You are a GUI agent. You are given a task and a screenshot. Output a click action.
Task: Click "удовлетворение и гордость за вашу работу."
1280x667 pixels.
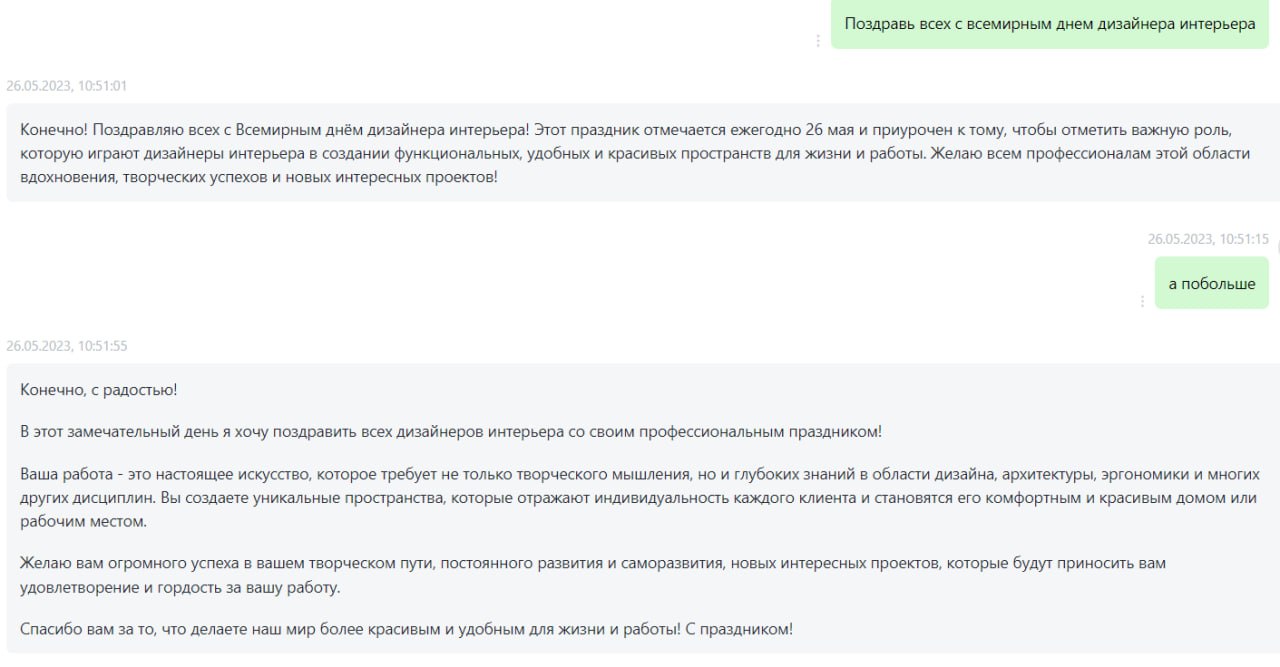pyautogui.click(x=180, y=587)
